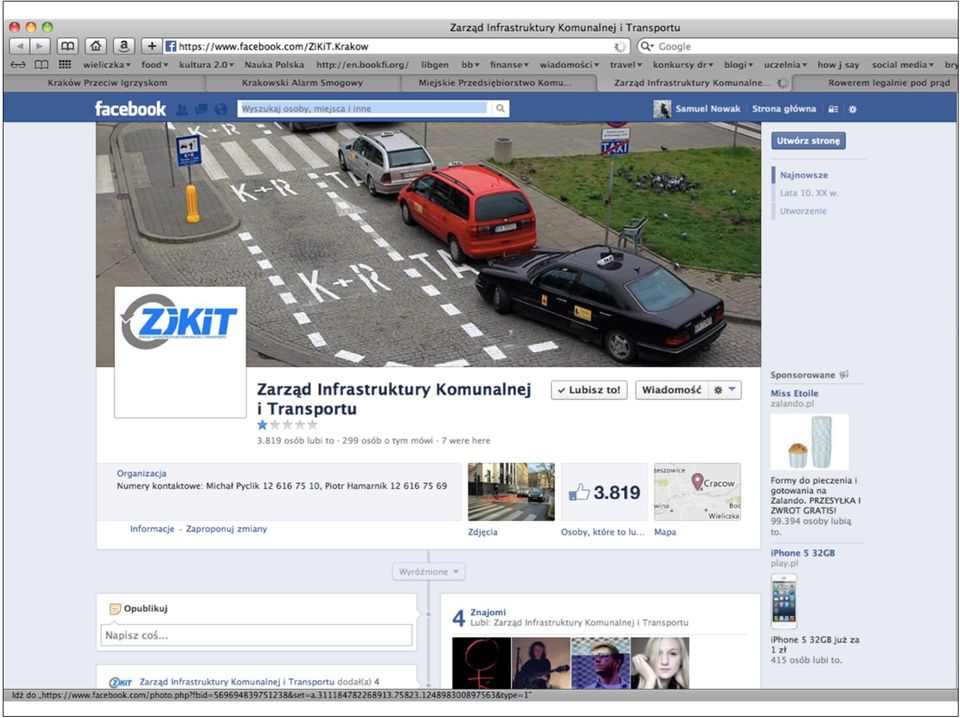Click the blonde woman friend photo
The width and height of the screenshot is (960, 718).
(660, 663)
